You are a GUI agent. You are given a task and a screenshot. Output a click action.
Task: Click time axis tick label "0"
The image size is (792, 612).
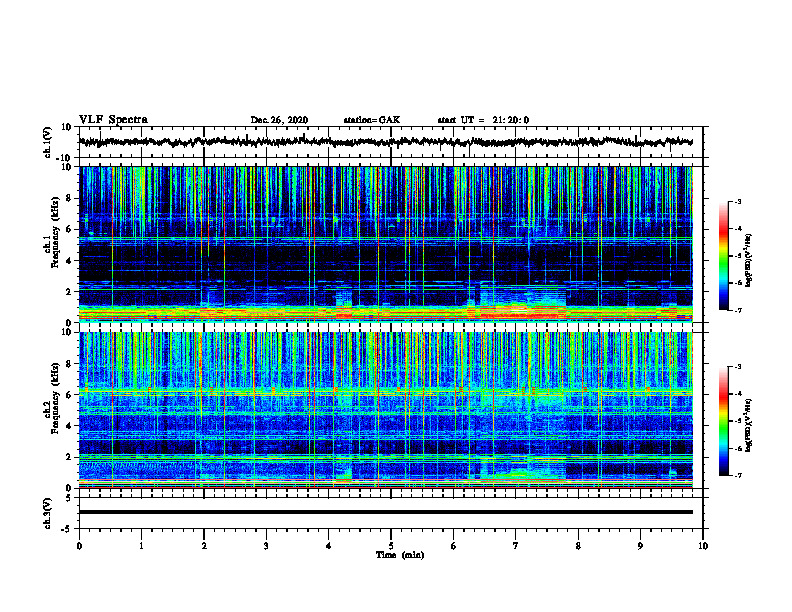coord(79,546)
